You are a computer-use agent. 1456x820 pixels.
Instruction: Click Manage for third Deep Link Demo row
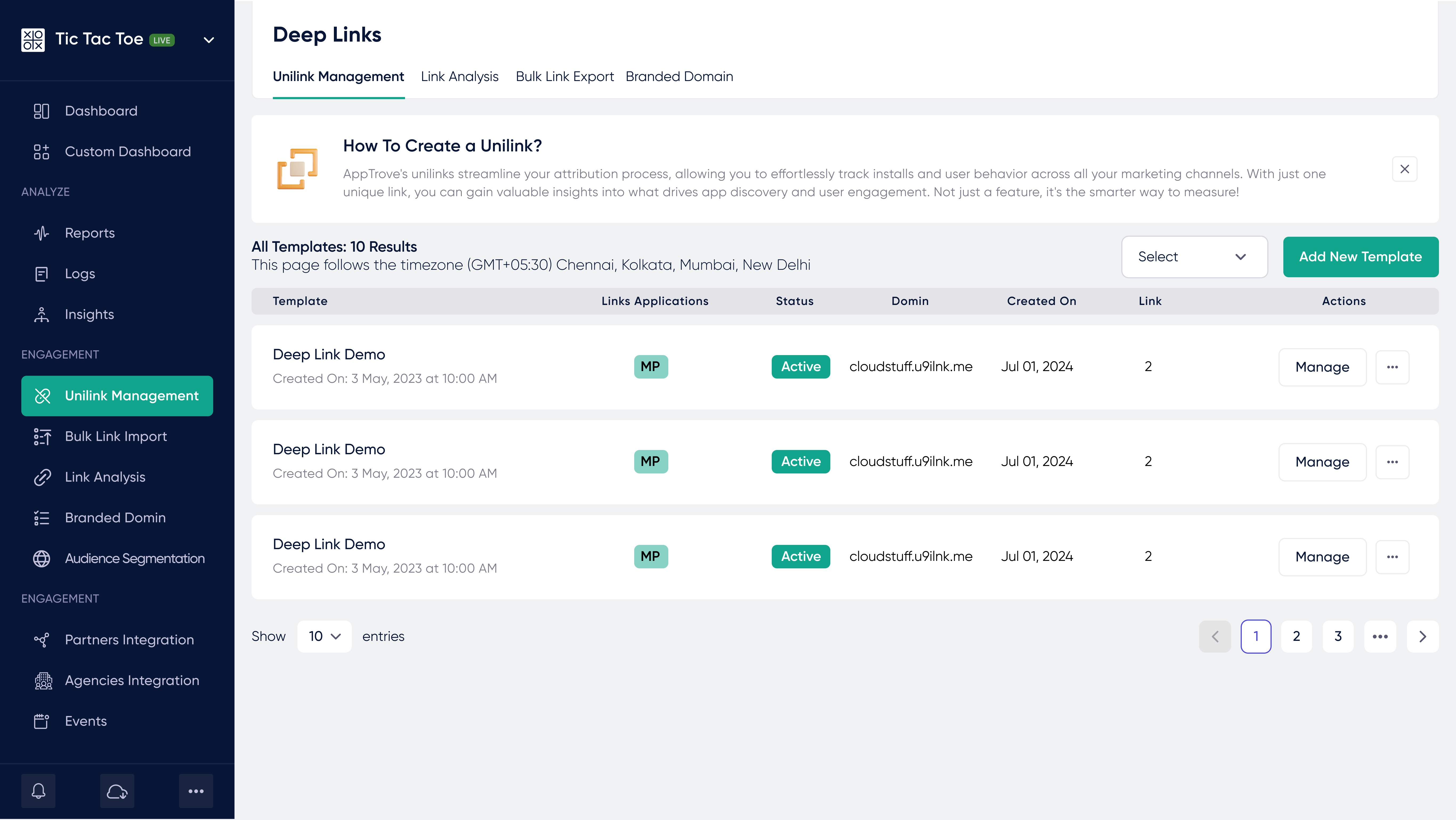pos(1322,557)
